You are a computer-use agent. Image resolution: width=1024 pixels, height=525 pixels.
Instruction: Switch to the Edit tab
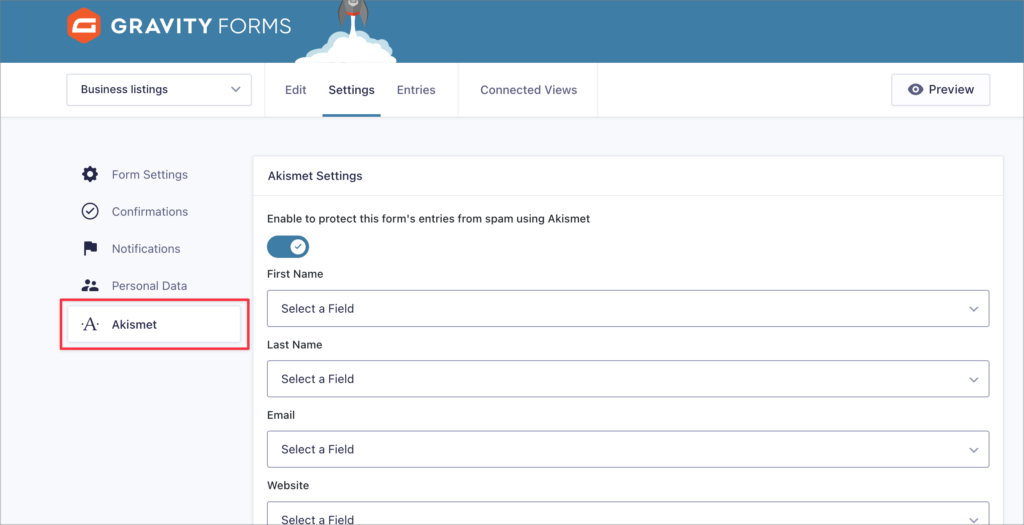click(295, 90)
